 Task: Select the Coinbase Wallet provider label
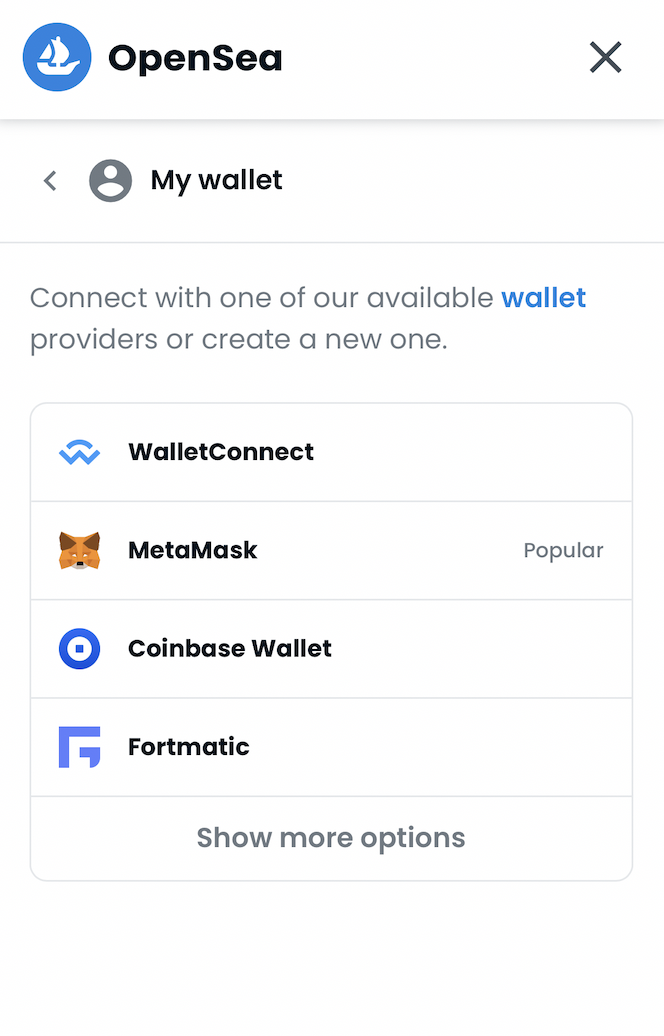[230, 649]
